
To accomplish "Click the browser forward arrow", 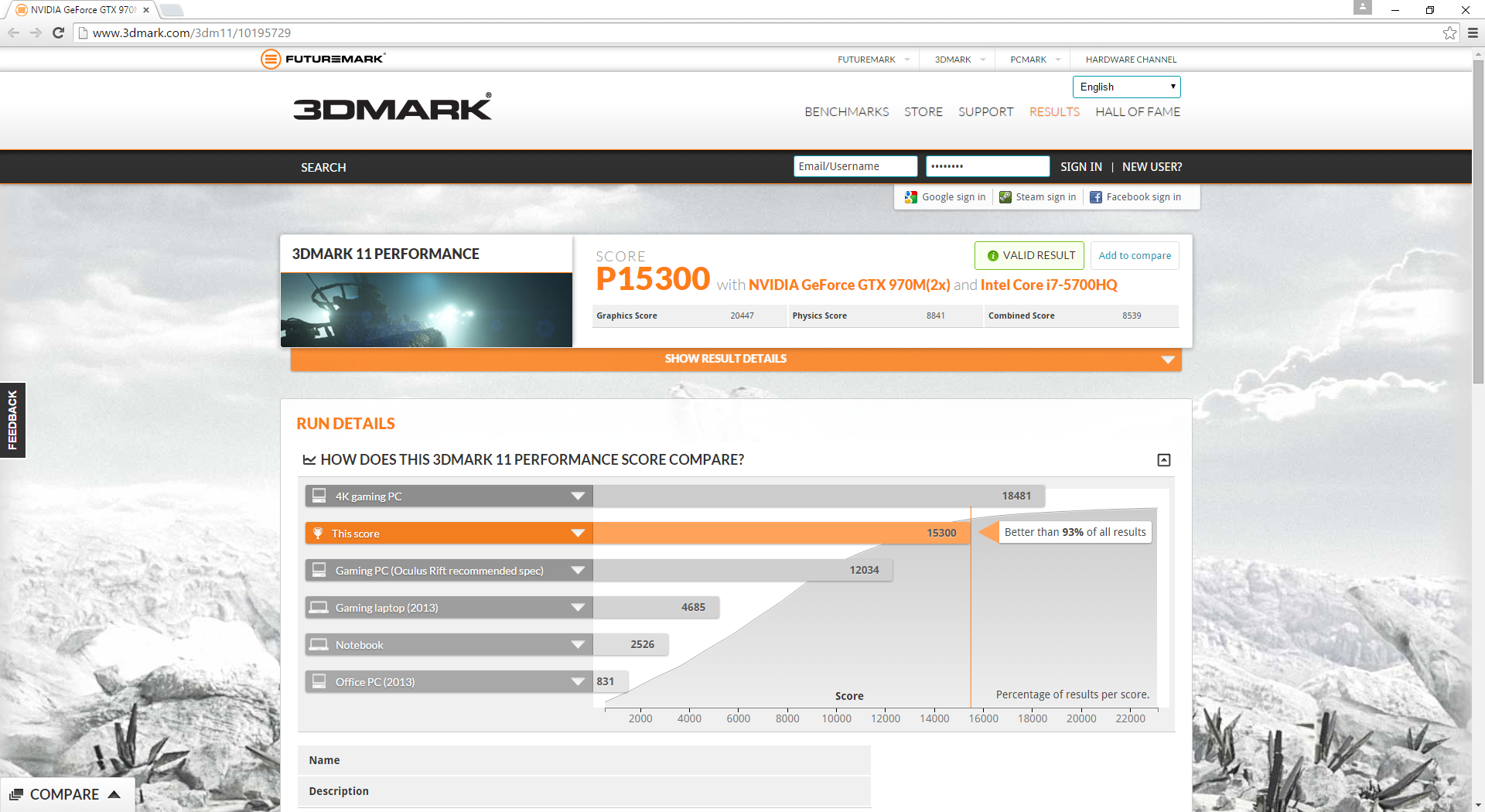I will point(36,32).
